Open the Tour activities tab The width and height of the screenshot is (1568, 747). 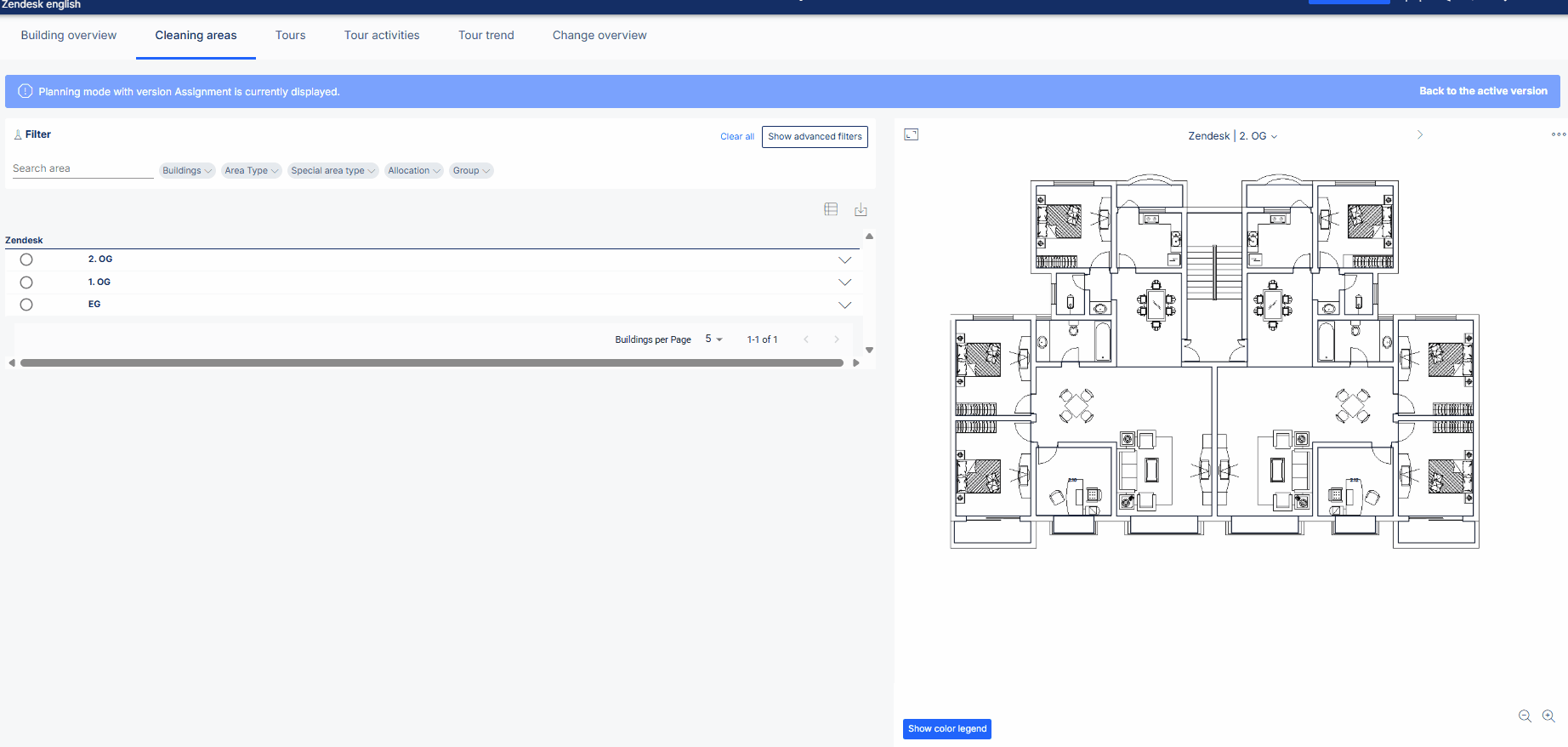coord(382,35)
